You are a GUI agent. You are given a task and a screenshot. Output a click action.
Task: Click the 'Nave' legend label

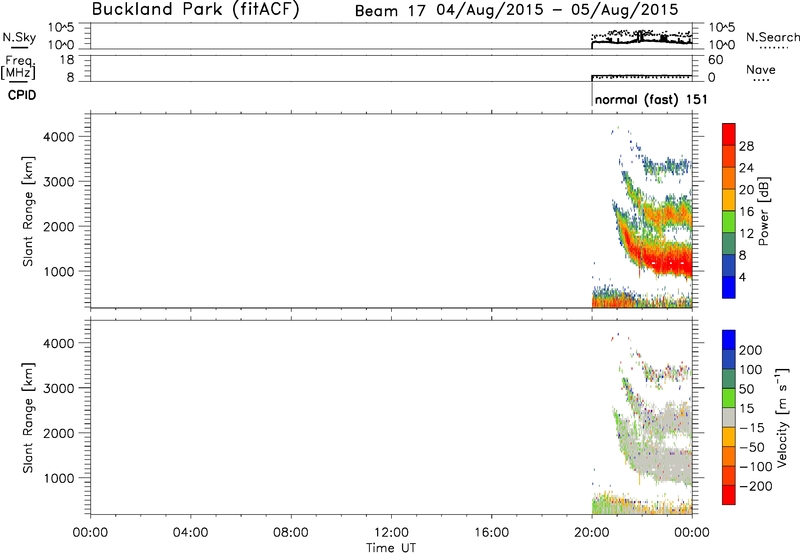coord(761,69)
